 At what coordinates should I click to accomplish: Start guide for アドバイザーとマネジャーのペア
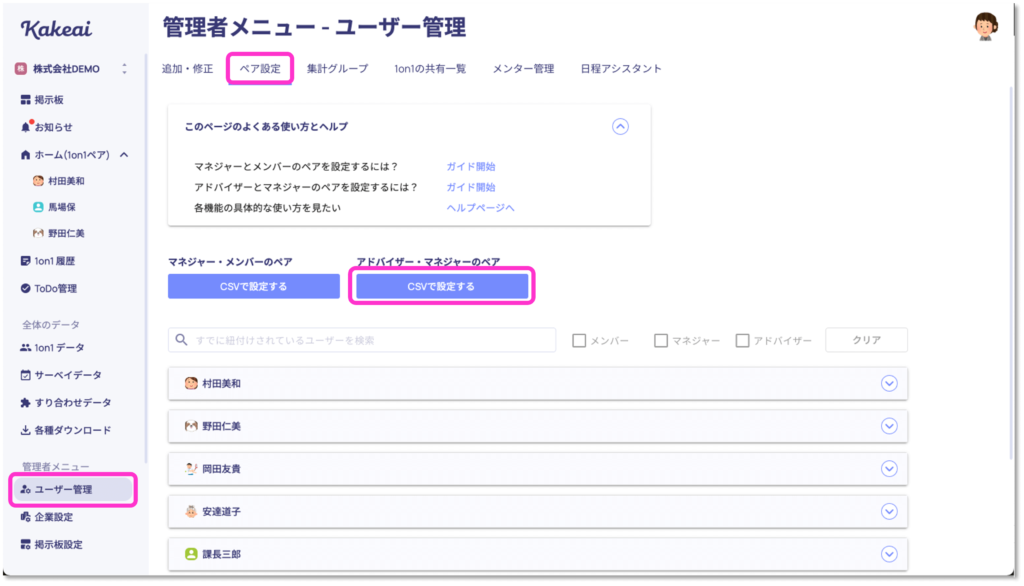(471, 187)
